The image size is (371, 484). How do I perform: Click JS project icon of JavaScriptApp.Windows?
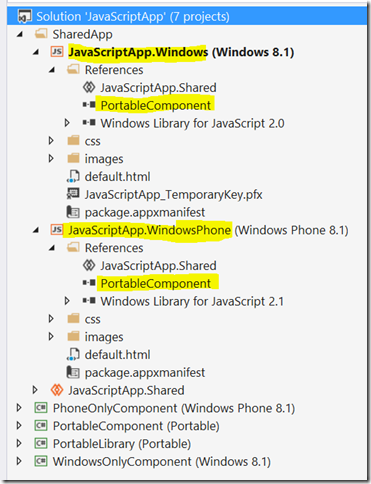click(57, 52)
